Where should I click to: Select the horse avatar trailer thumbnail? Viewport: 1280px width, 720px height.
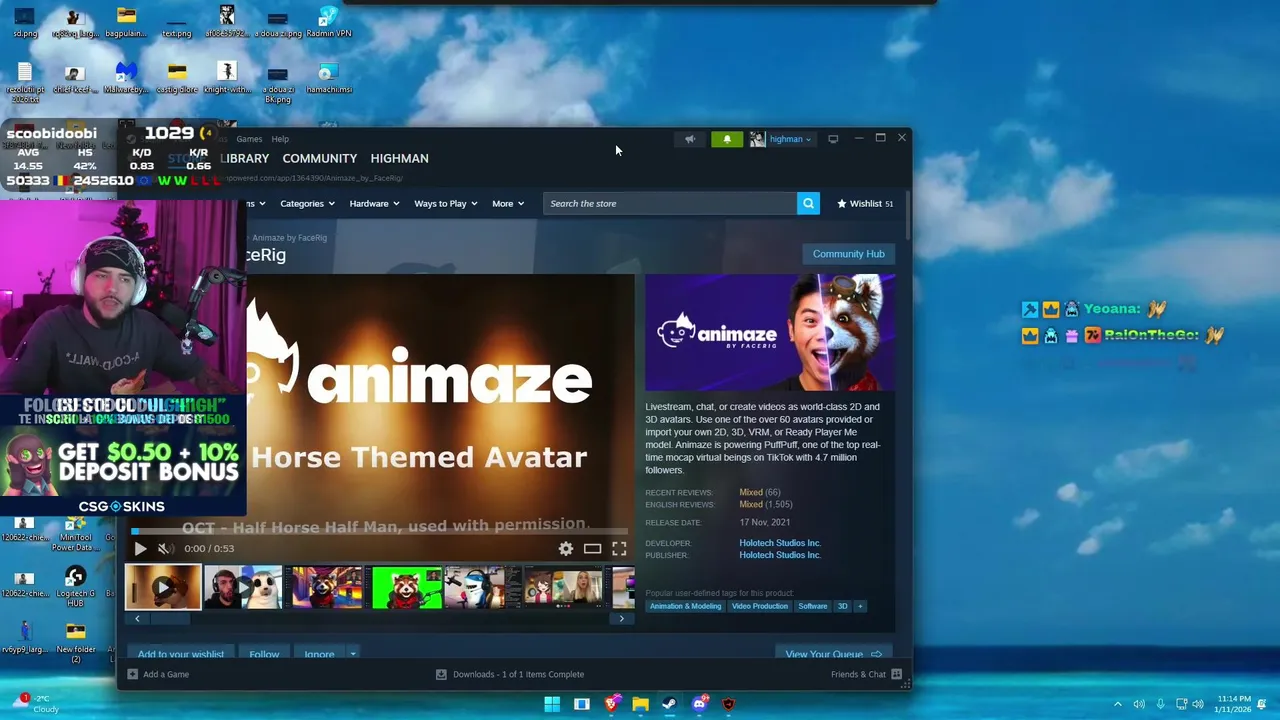tap(163, 588)
